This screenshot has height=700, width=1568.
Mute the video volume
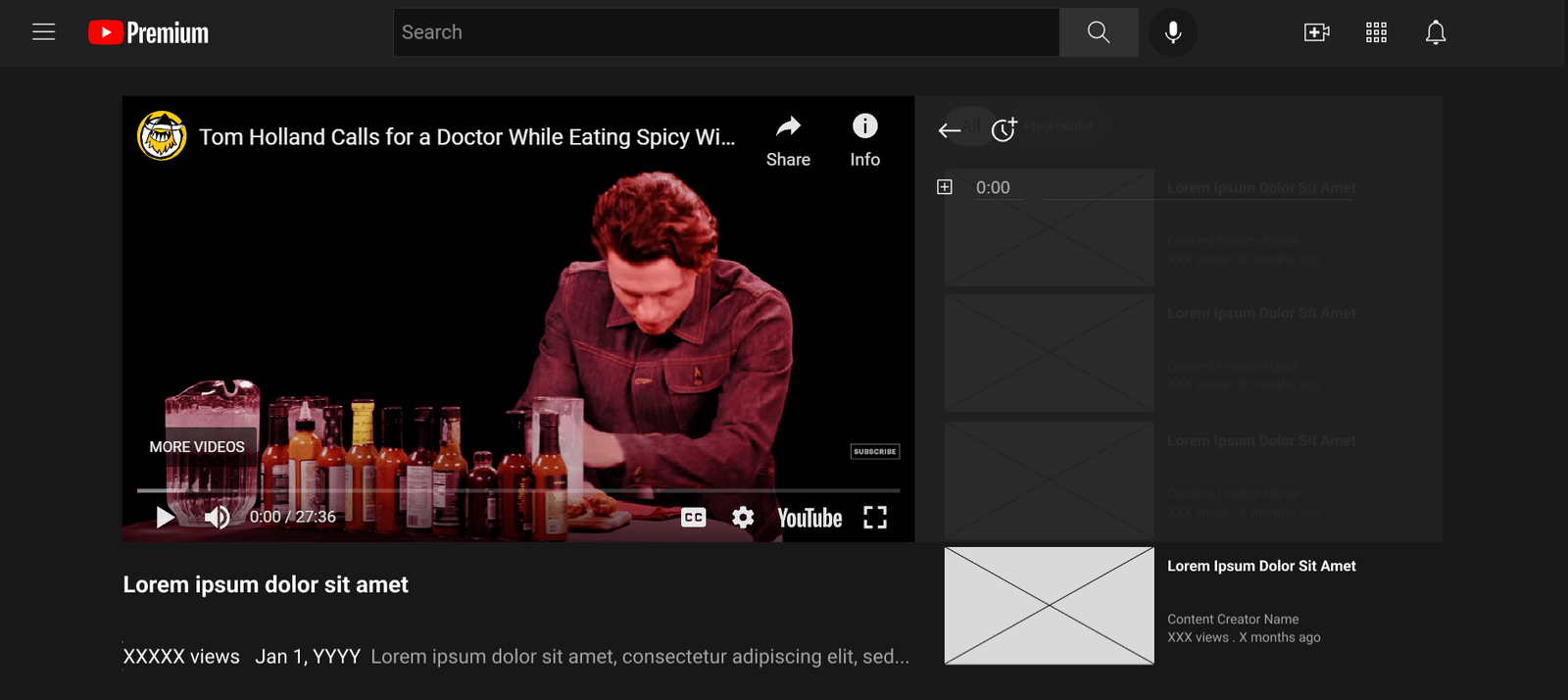coord(217,517)
